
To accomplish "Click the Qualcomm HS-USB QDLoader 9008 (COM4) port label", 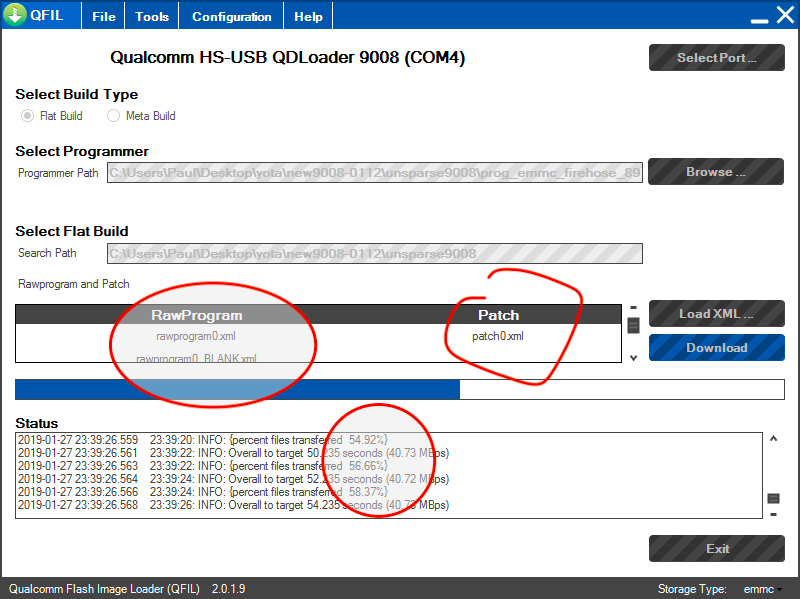I will pos(288,57).
